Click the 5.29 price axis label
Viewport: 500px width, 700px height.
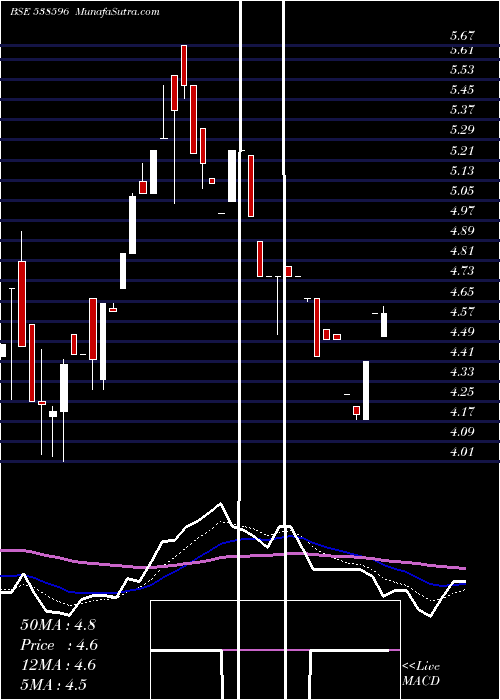coord(462,130)
